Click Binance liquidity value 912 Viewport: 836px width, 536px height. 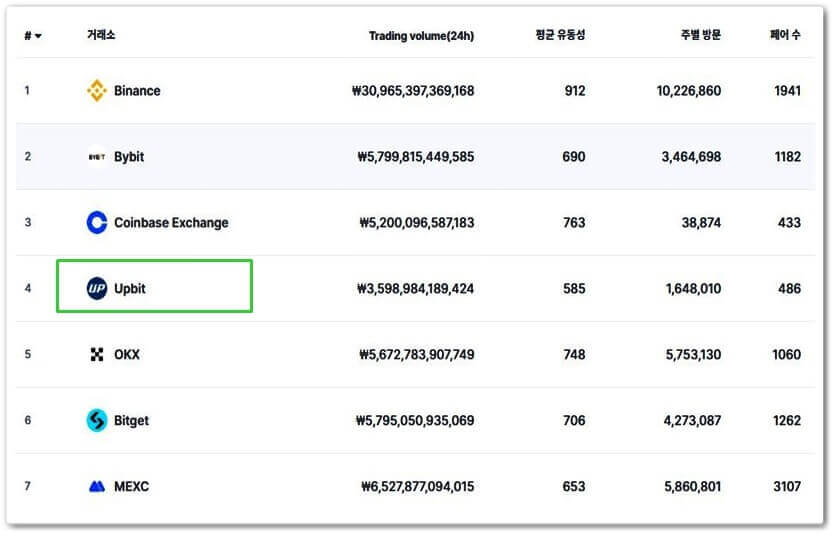click(575, 91)
